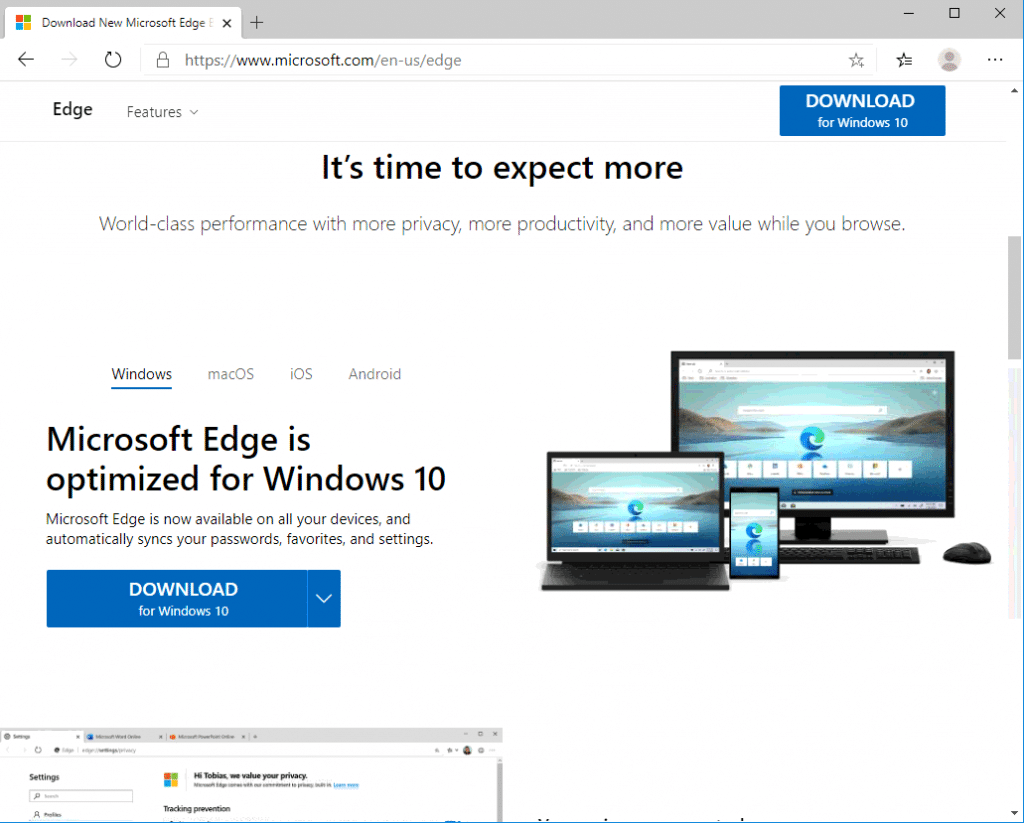1024x823 pixels.
Task: Select the macOS platform tab
Action: point(230,374)
